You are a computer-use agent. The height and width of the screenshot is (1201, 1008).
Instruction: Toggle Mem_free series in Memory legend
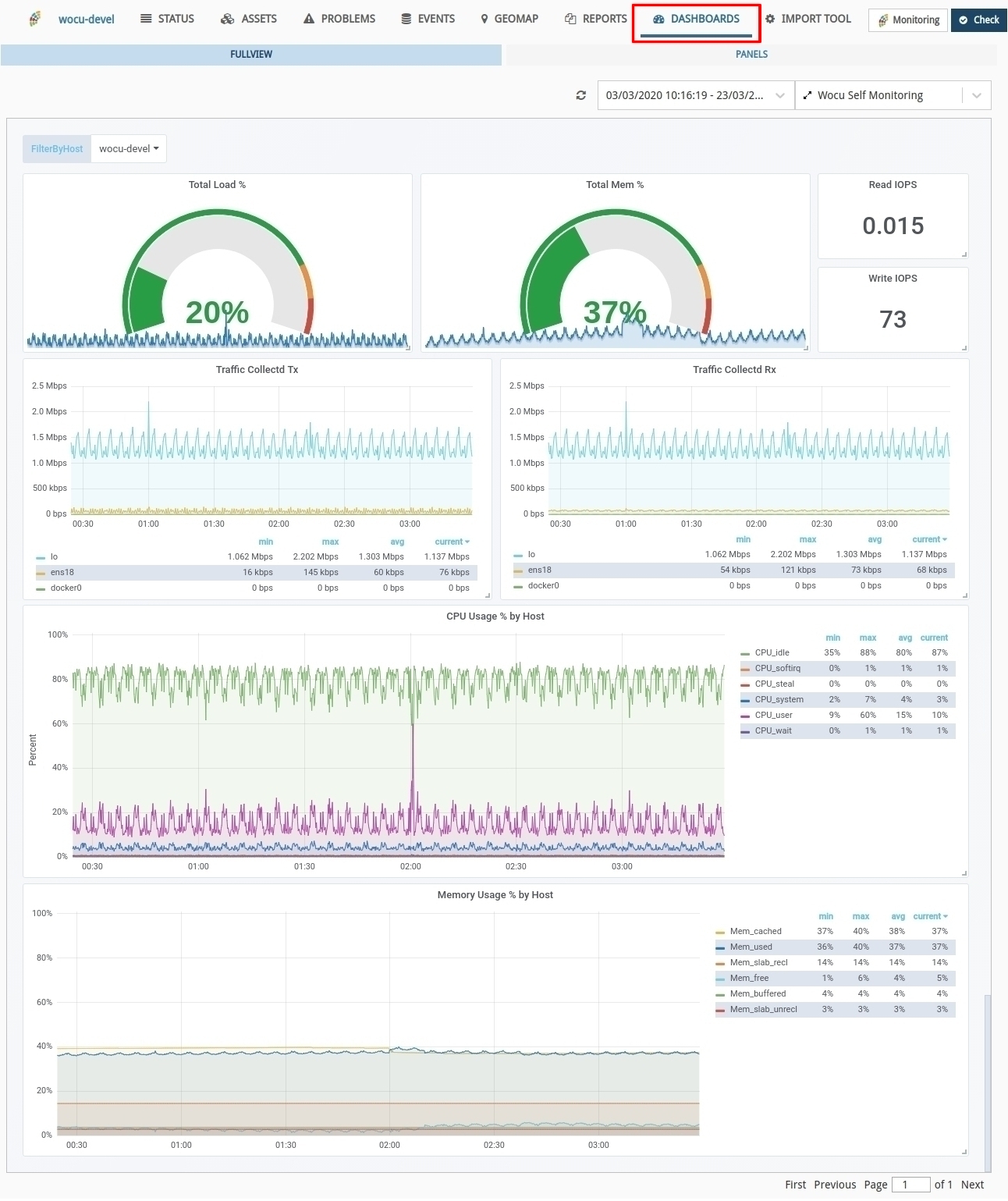pyautogui.click(x=750, y=979)
